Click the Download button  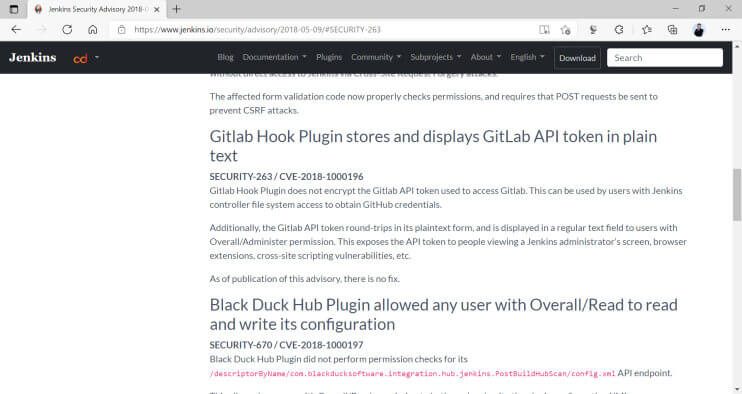click(x=577, y=58)
